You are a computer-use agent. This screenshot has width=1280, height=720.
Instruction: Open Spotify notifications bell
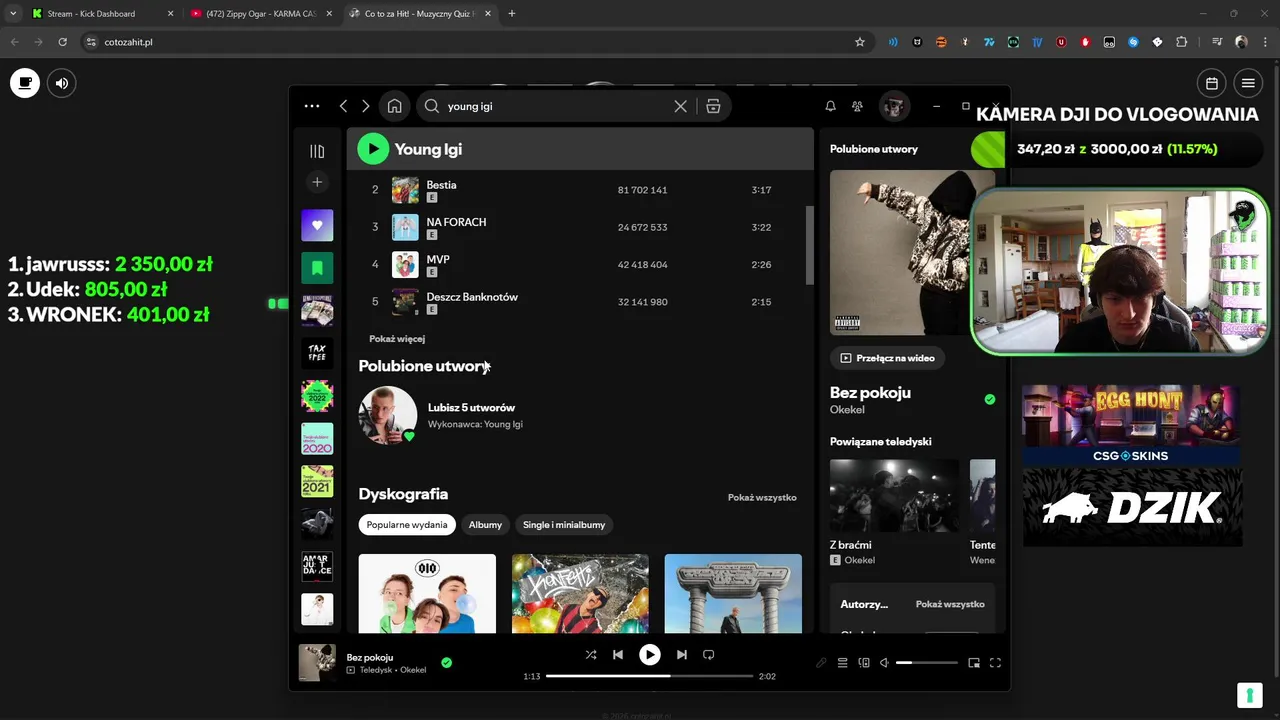[830, 106]
